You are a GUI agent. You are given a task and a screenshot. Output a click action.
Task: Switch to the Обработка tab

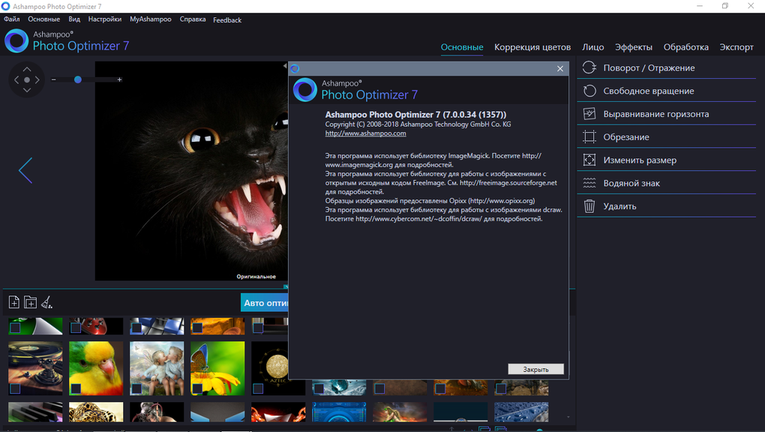tap(686, 47)
